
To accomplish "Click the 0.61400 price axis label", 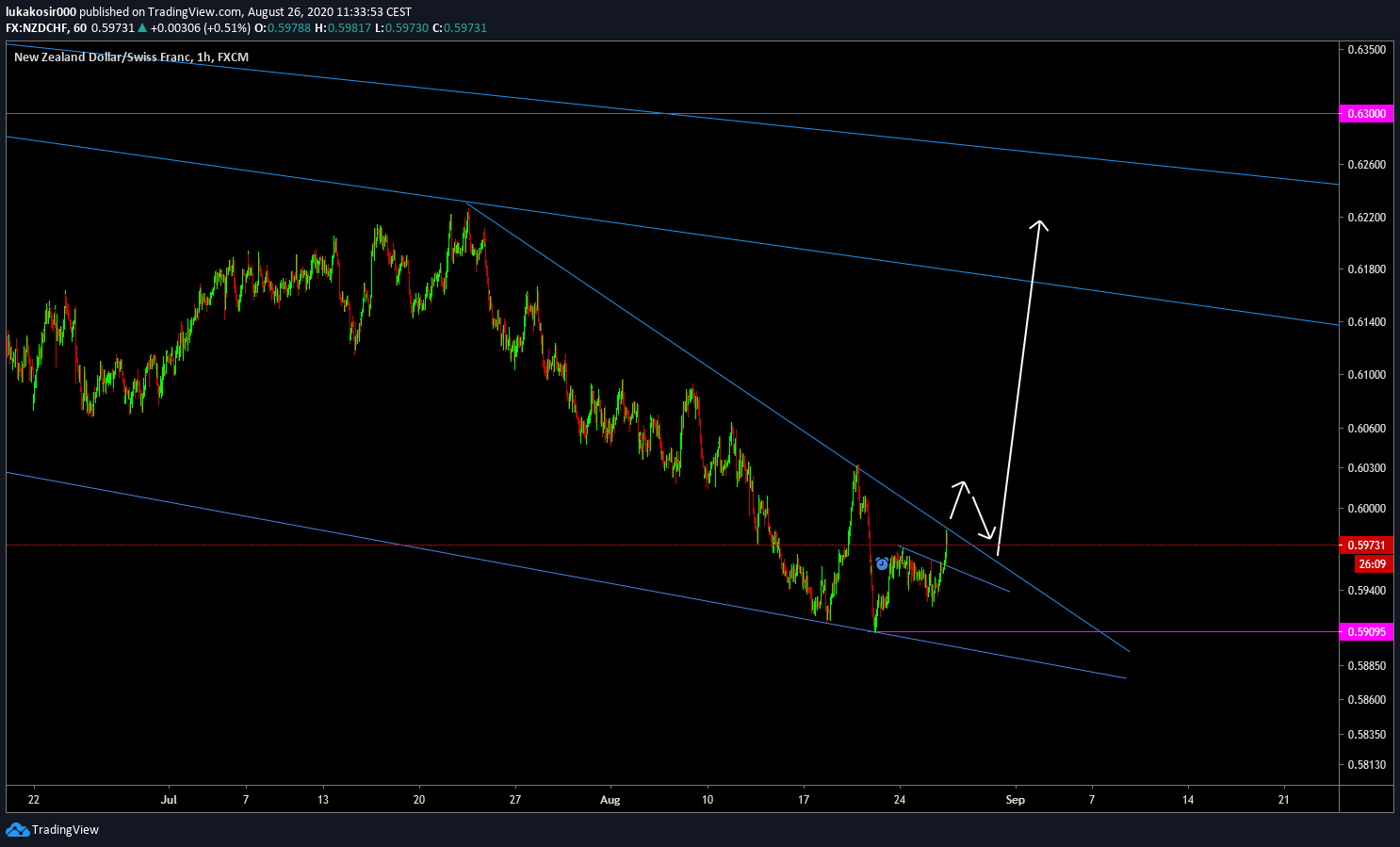I will pyautogui.click(x=1366, y=322).
